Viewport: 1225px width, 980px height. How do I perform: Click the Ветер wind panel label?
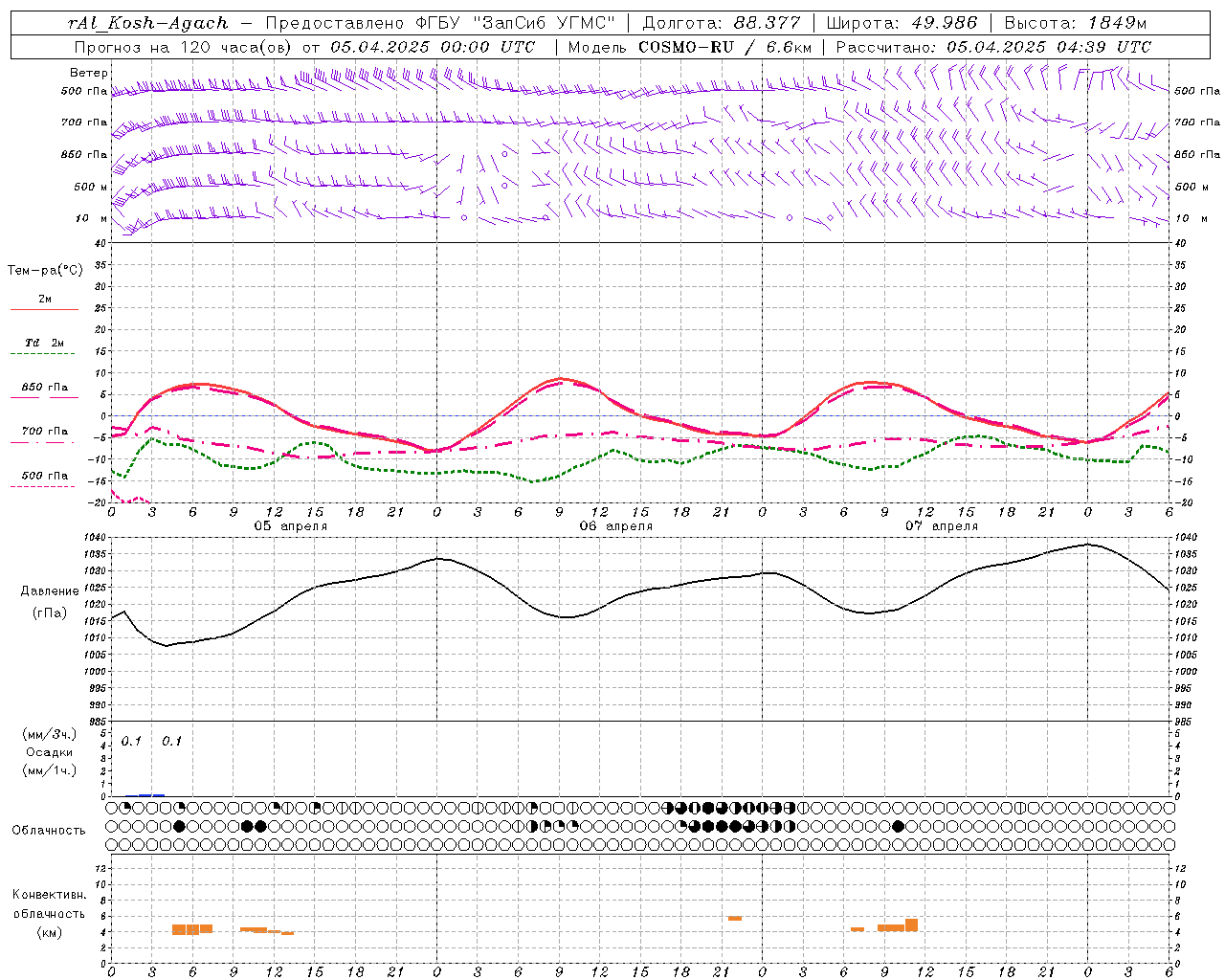coord(89,73)
